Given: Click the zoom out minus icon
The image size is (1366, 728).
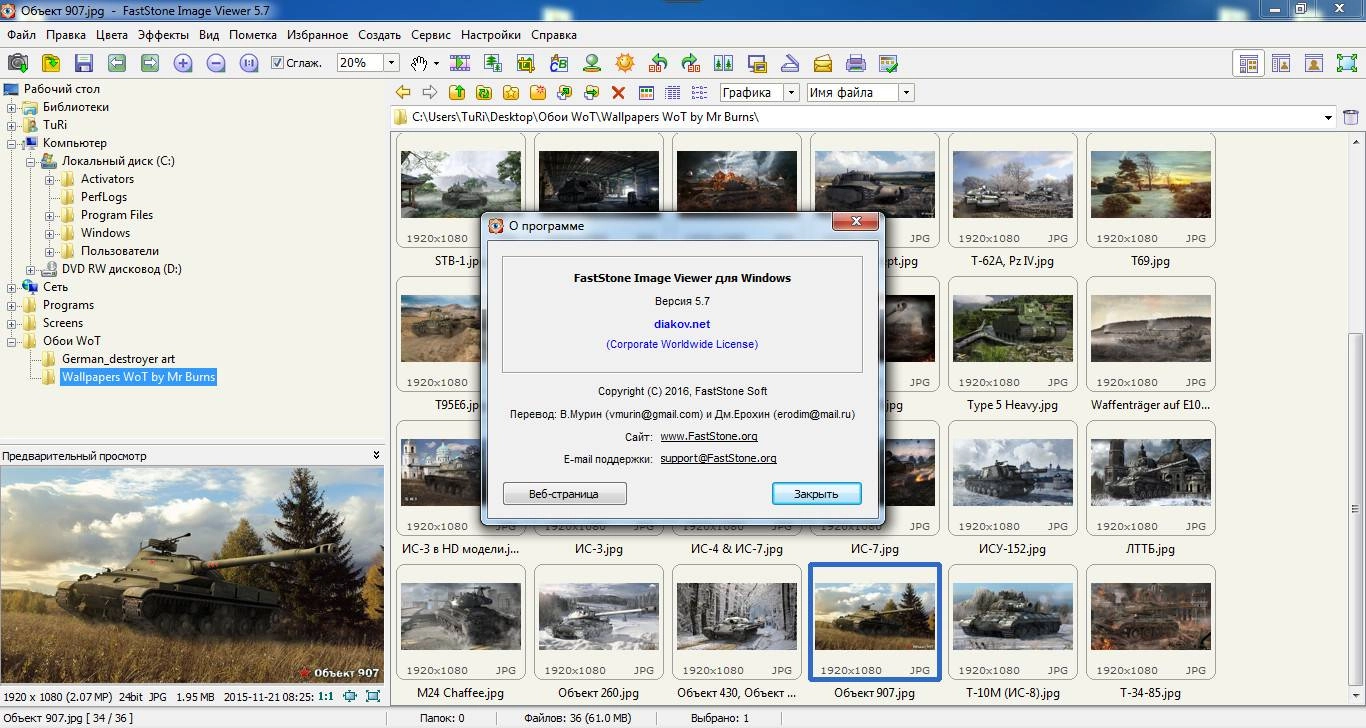Looking at the screenshot, I should click(216, 63).
